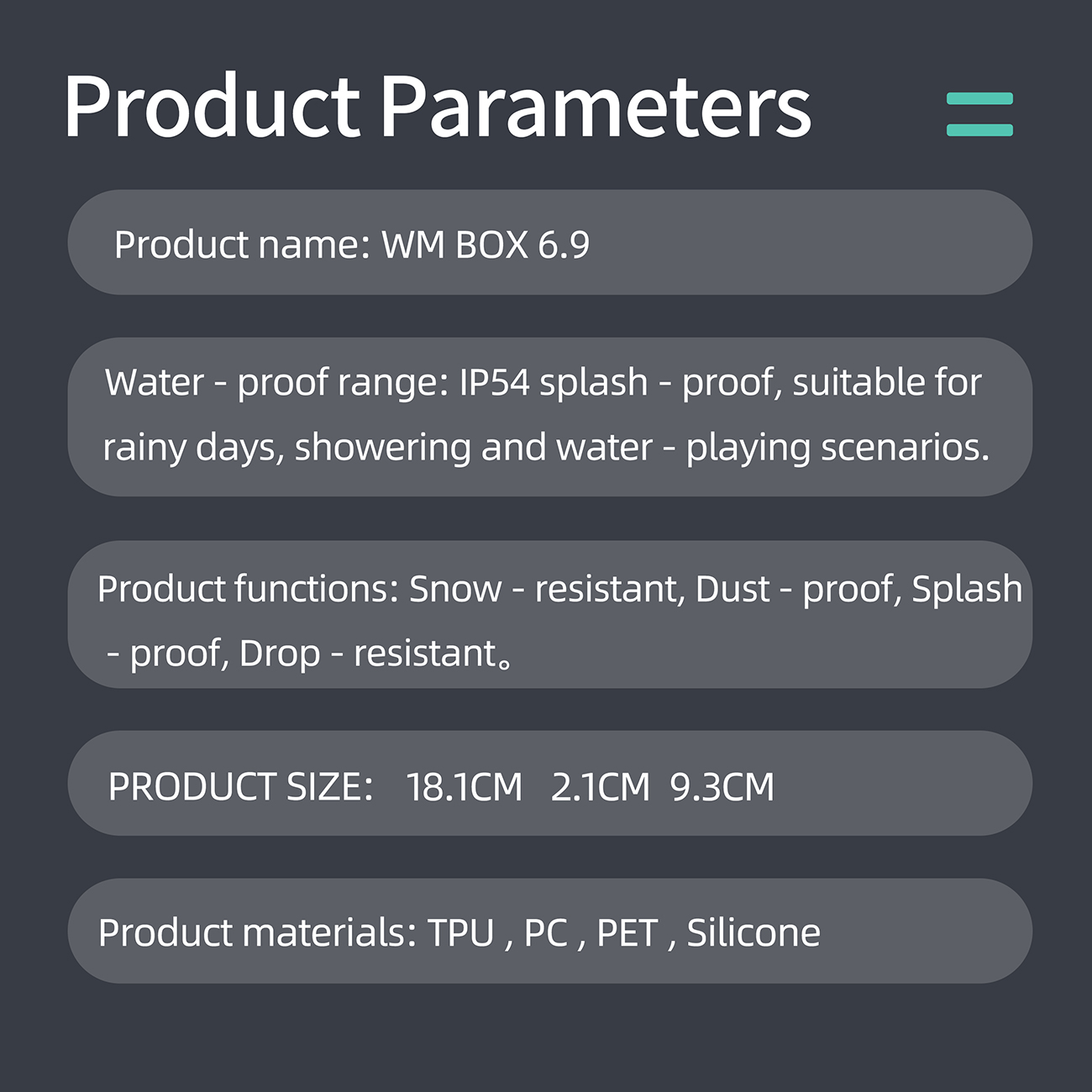
Task: Click the Drop - resistant function text
Action: pyautogui.click(x=370, y=654)
